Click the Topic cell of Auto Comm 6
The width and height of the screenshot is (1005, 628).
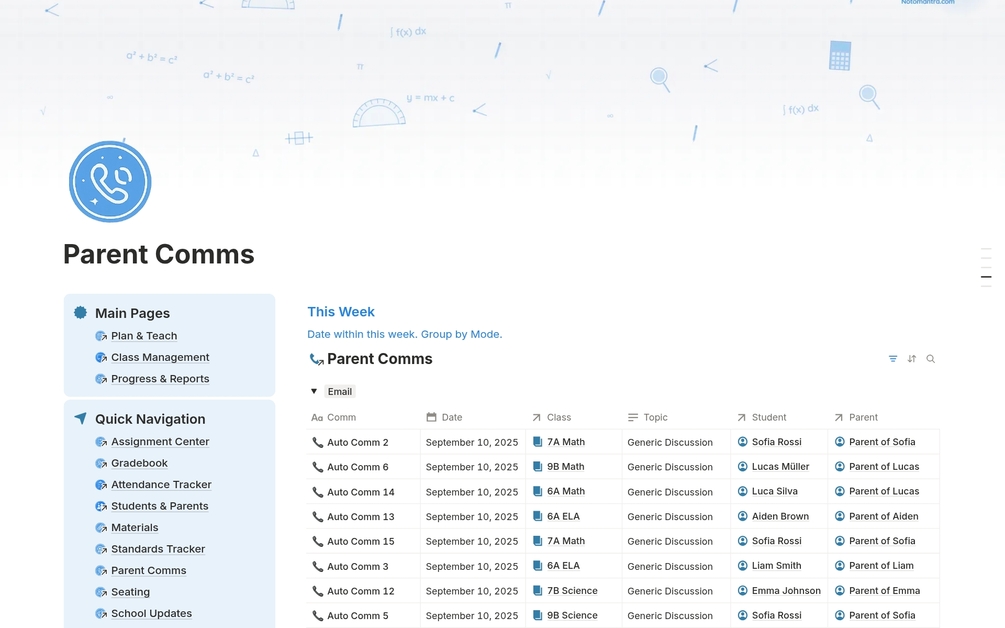pos(676,467)
